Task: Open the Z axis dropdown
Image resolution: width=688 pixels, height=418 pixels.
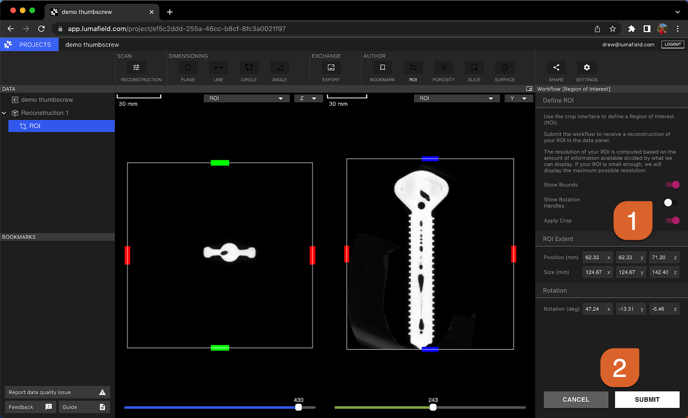Action: coord(308,99)
